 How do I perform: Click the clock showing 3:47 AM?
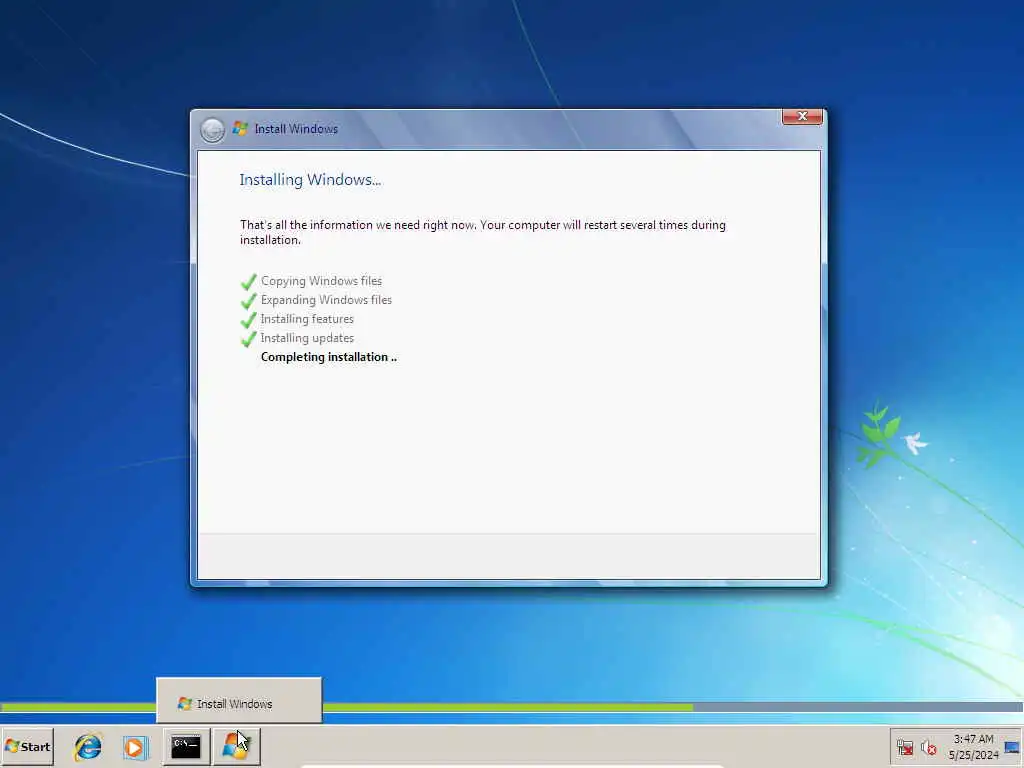tap(973, 739)
